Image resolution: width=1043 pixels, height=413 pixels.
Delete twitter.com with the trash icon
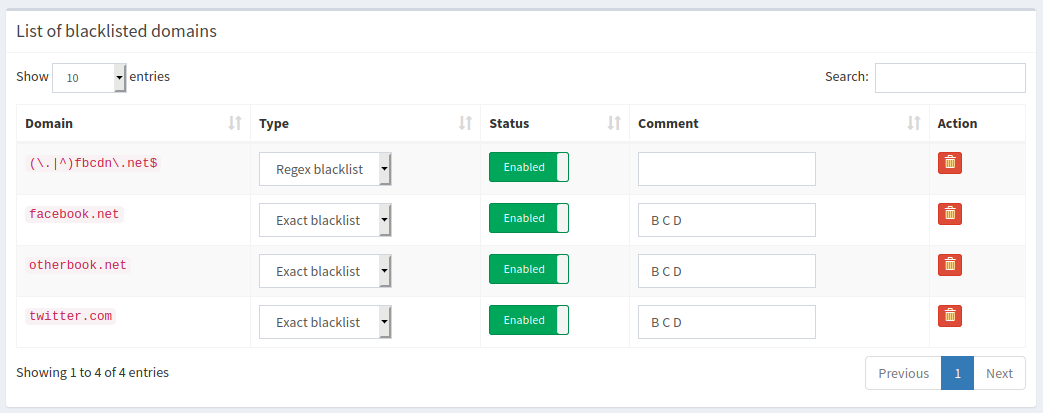[949, 316]
